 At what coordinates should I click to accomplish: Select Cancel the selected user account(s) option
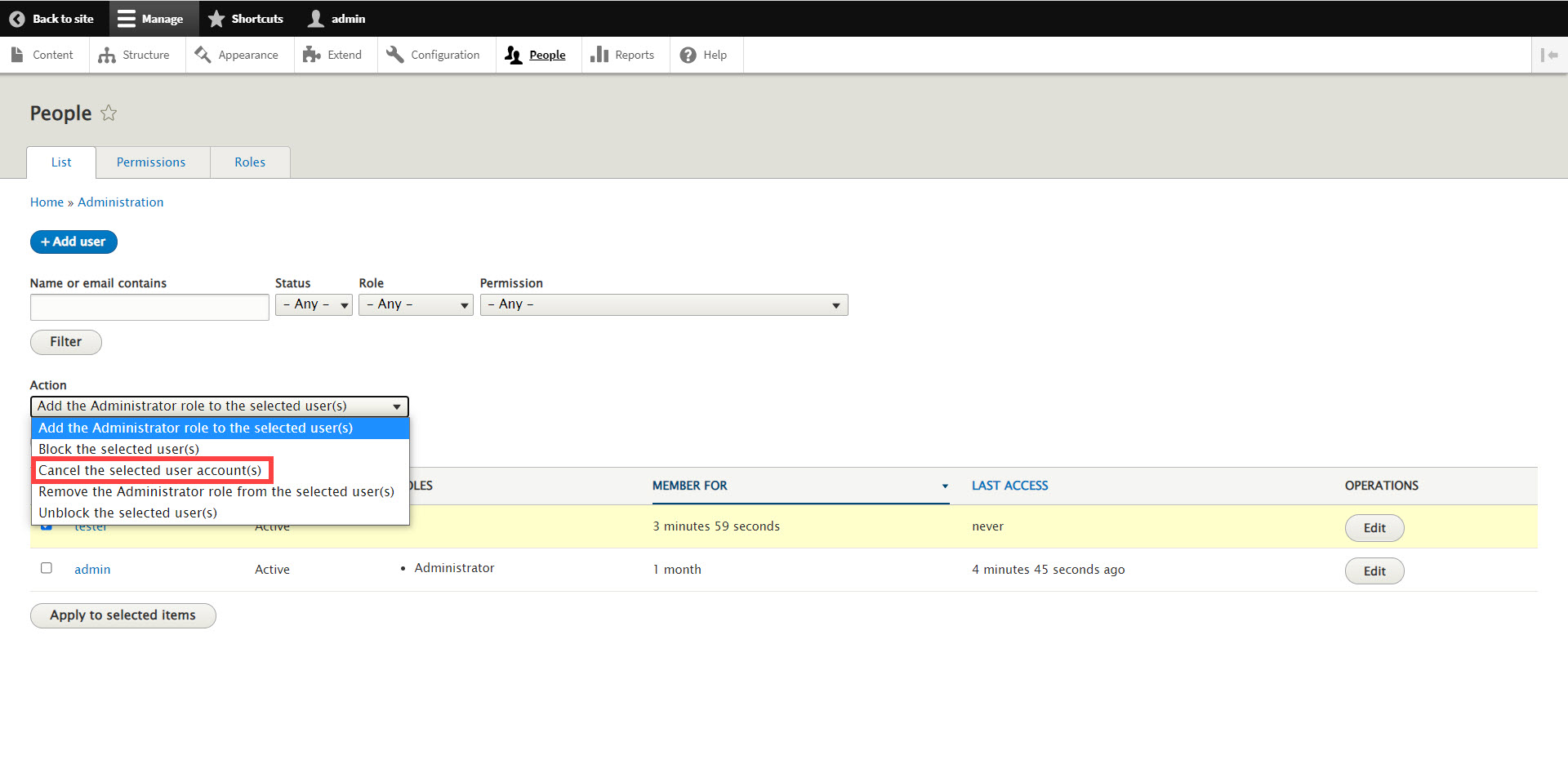[x=150, y=471]
